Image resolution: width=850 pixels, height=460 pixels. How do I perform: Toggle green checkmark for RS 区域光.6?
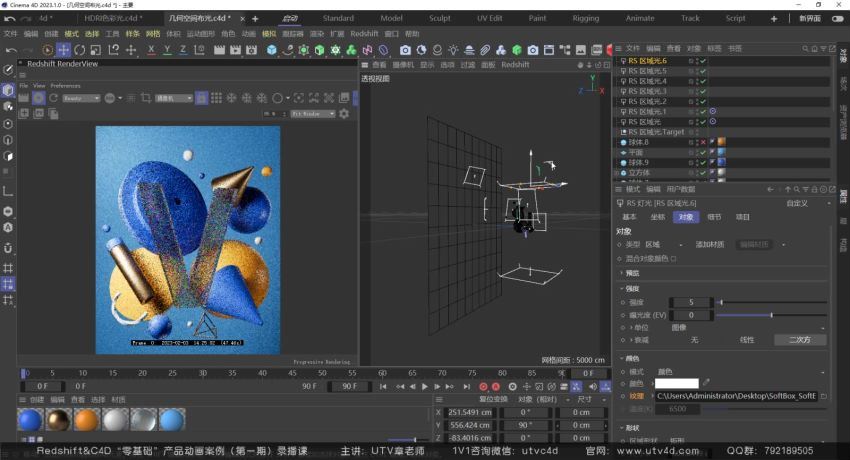click(x=703, y=61)
